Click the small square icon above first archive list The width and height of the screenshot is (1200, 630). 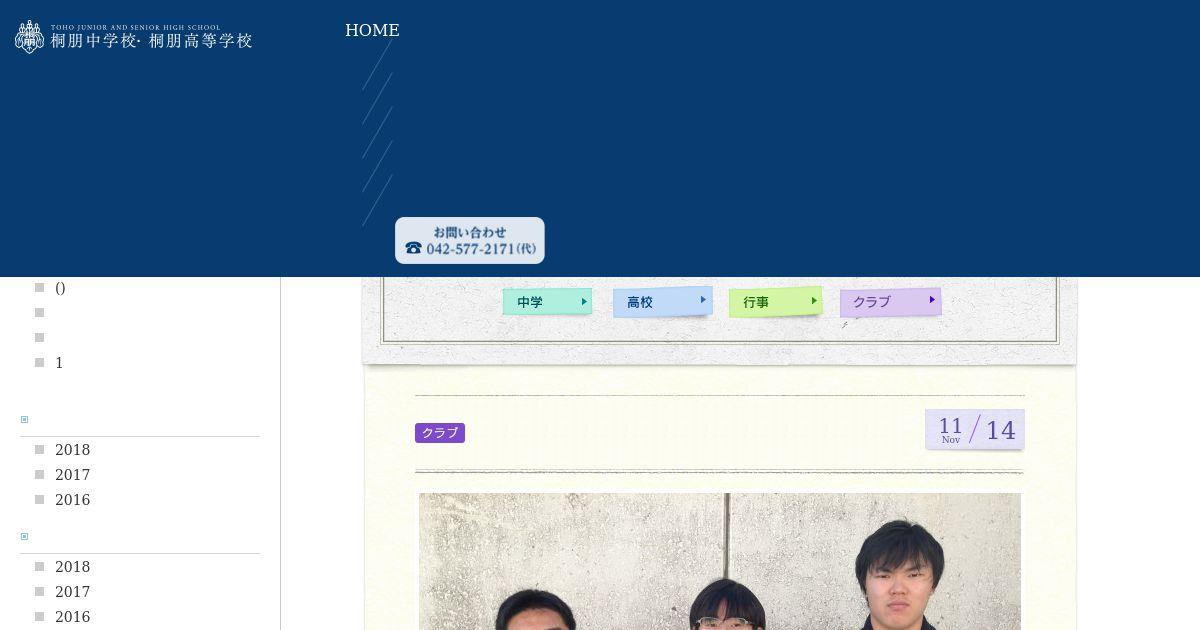coord(24,420)
